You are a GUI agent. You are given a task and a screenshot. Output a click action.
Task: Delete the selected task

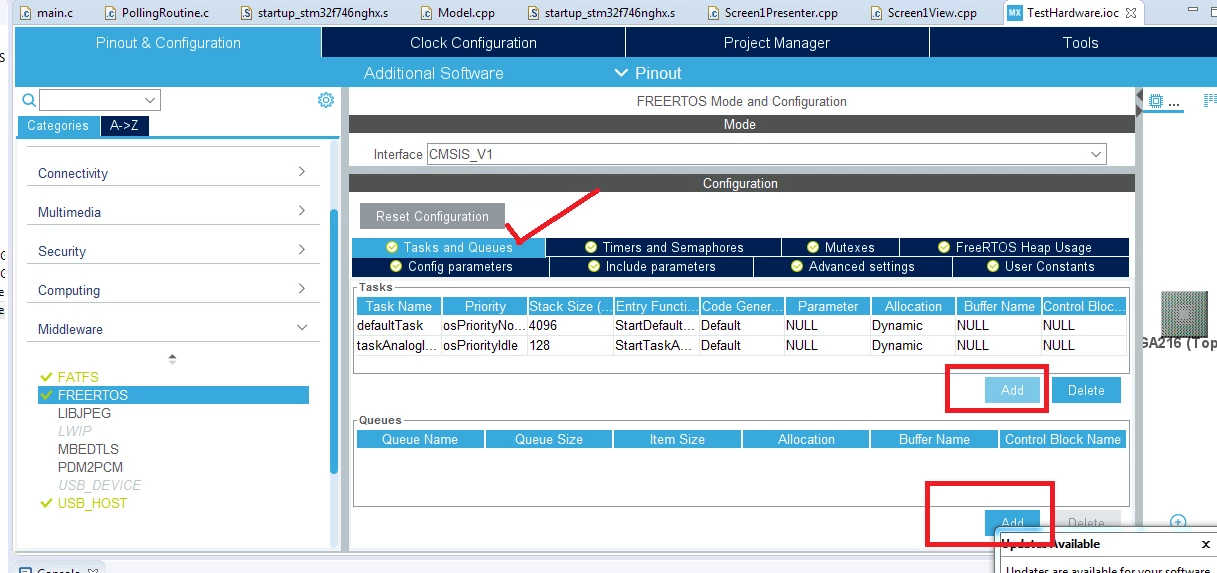tap(1086, 390)
